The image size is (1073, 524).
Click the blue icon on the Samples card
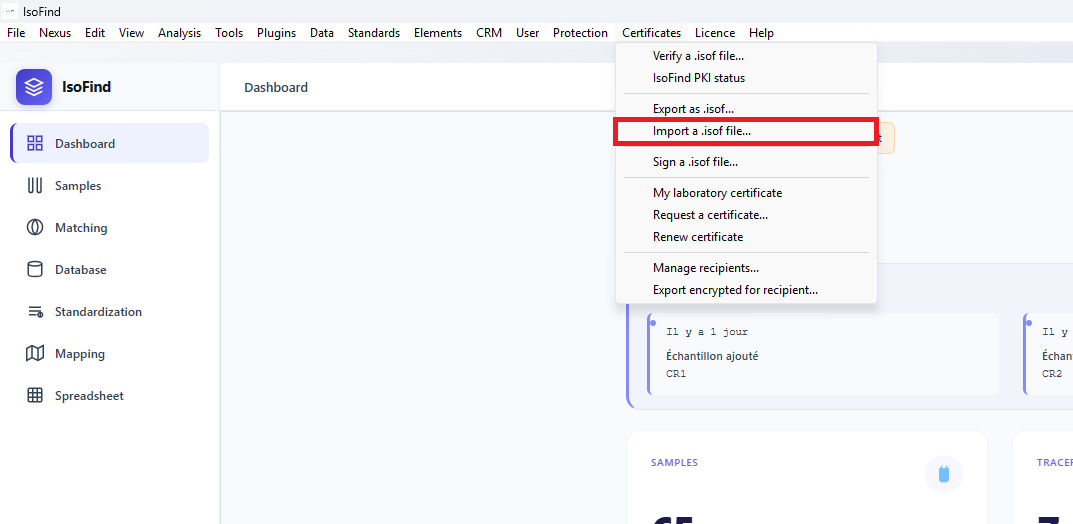[x=944, y=473]
